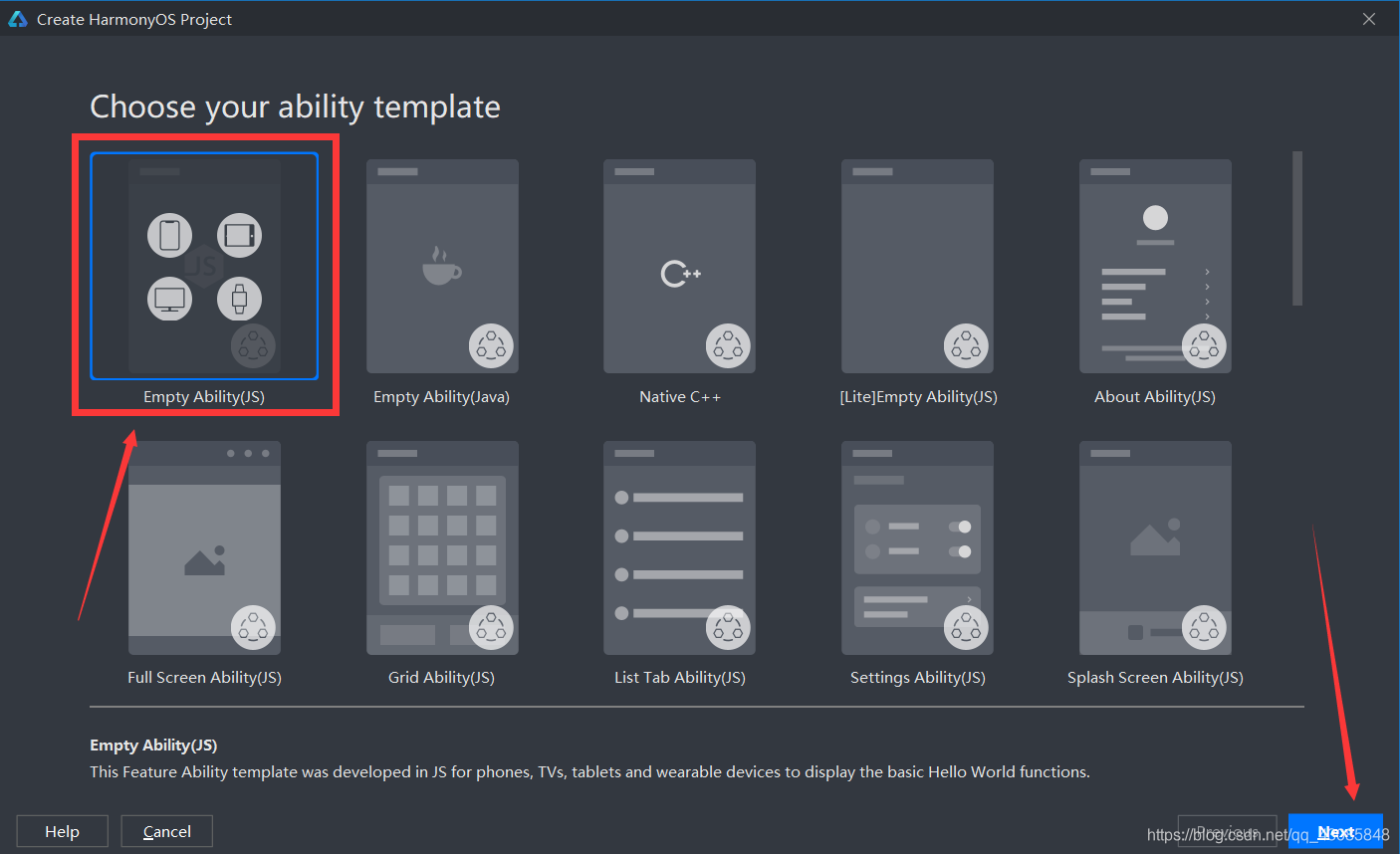1400x854 pixels.
Task: Click the Cancel button
Action: (167, 831)
